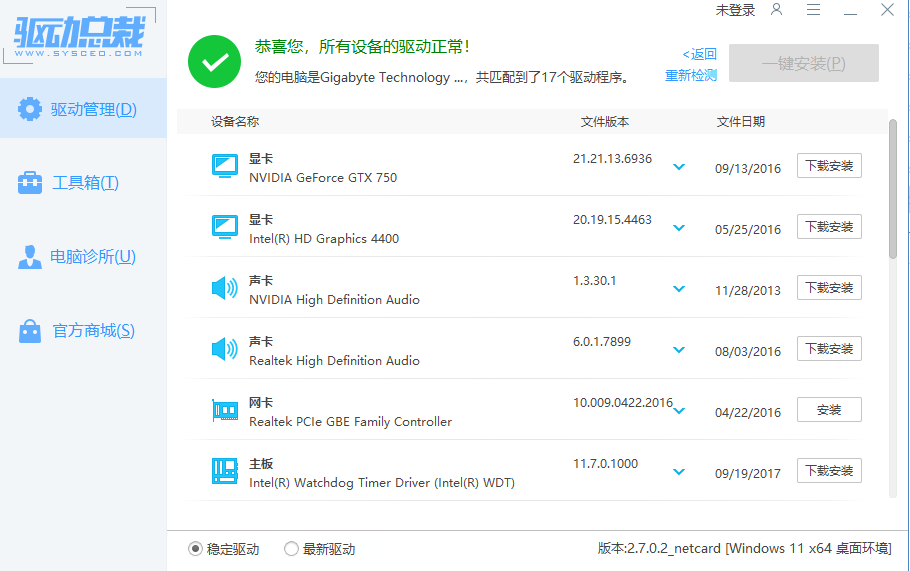Click the 文件日期 column header
The width and height of the screenshot is (910, 571).
[x=741, y=121]
